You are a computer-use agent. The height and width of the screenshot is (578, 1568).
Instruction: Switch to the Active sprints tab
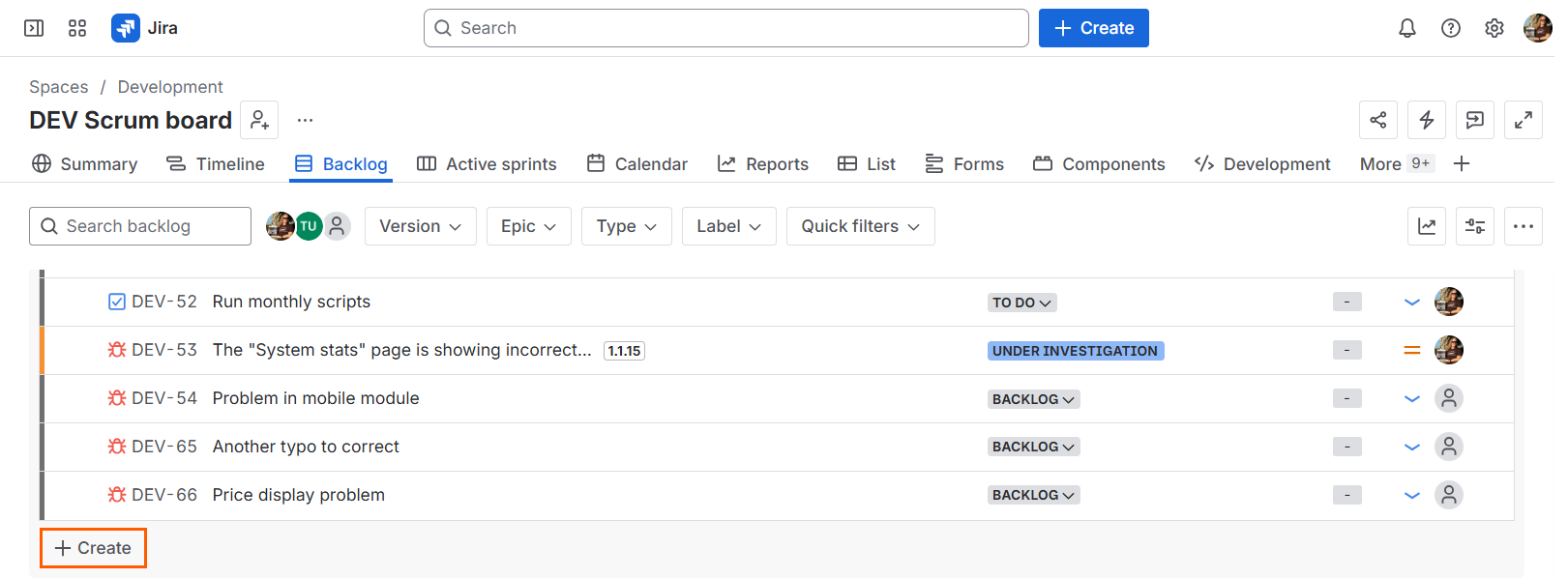click(x=487, y=164)
